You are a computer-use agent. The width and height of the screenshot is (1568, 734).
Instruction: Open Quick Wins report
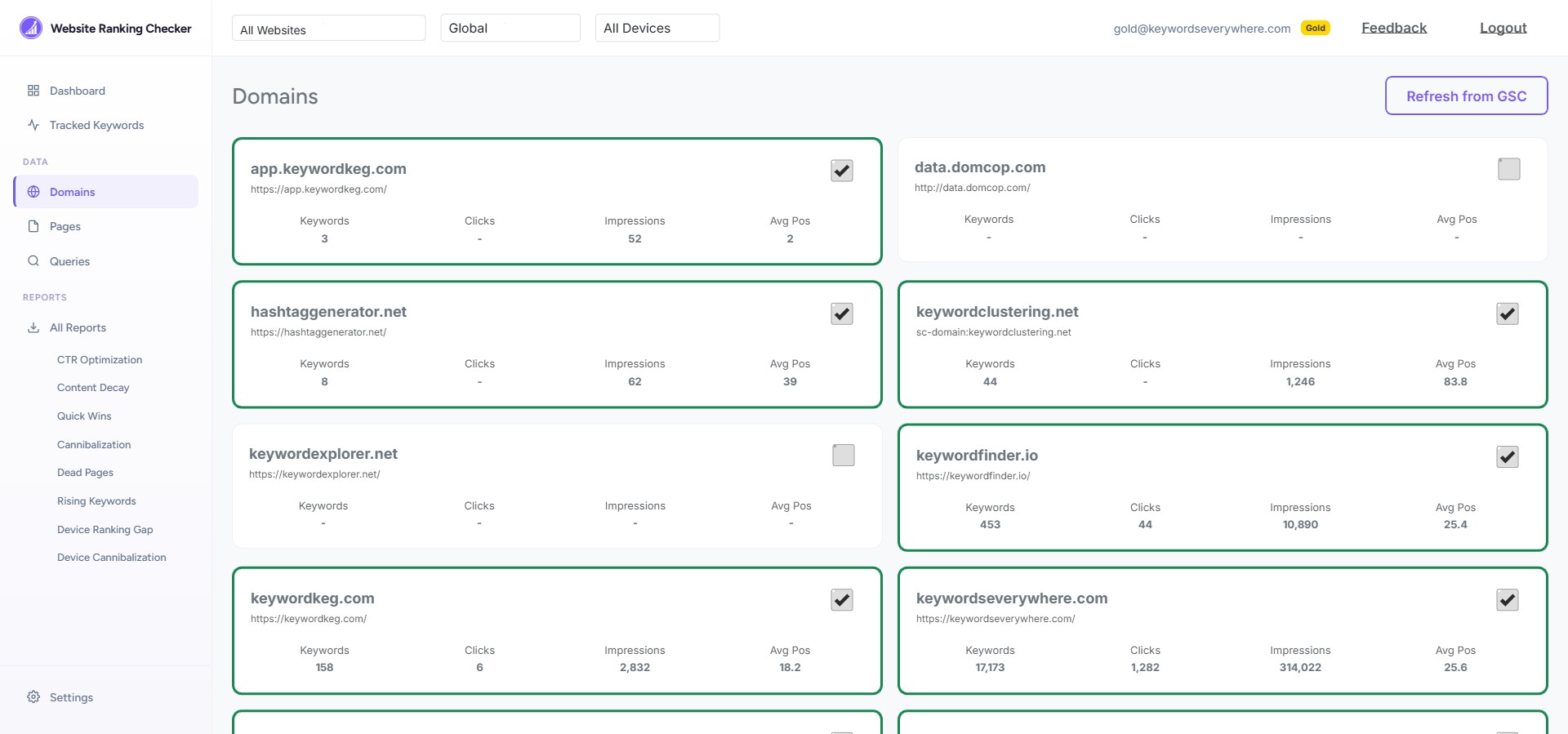[84, 416]
